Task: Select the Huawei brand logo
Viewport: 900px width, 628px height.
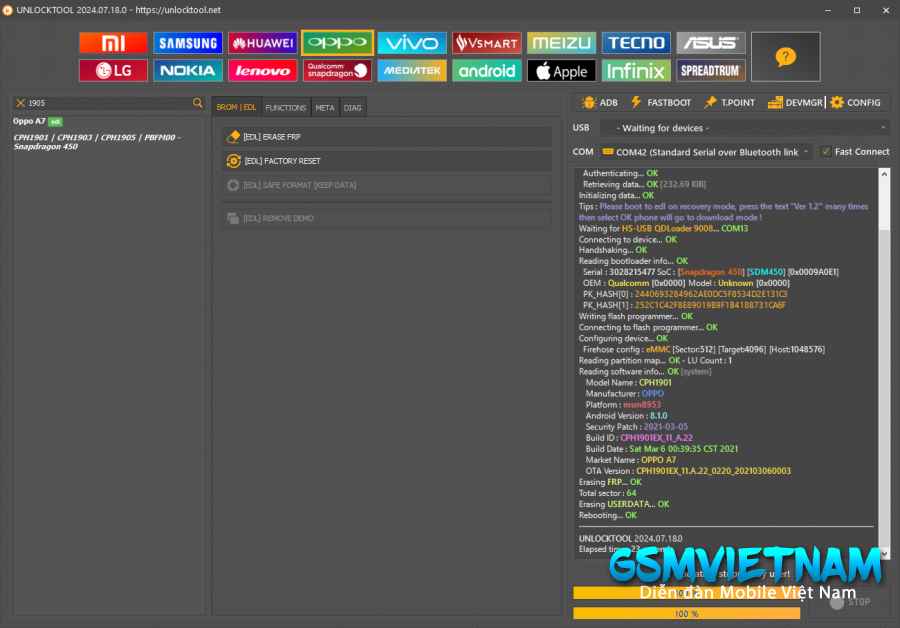Action: (262, 43)
